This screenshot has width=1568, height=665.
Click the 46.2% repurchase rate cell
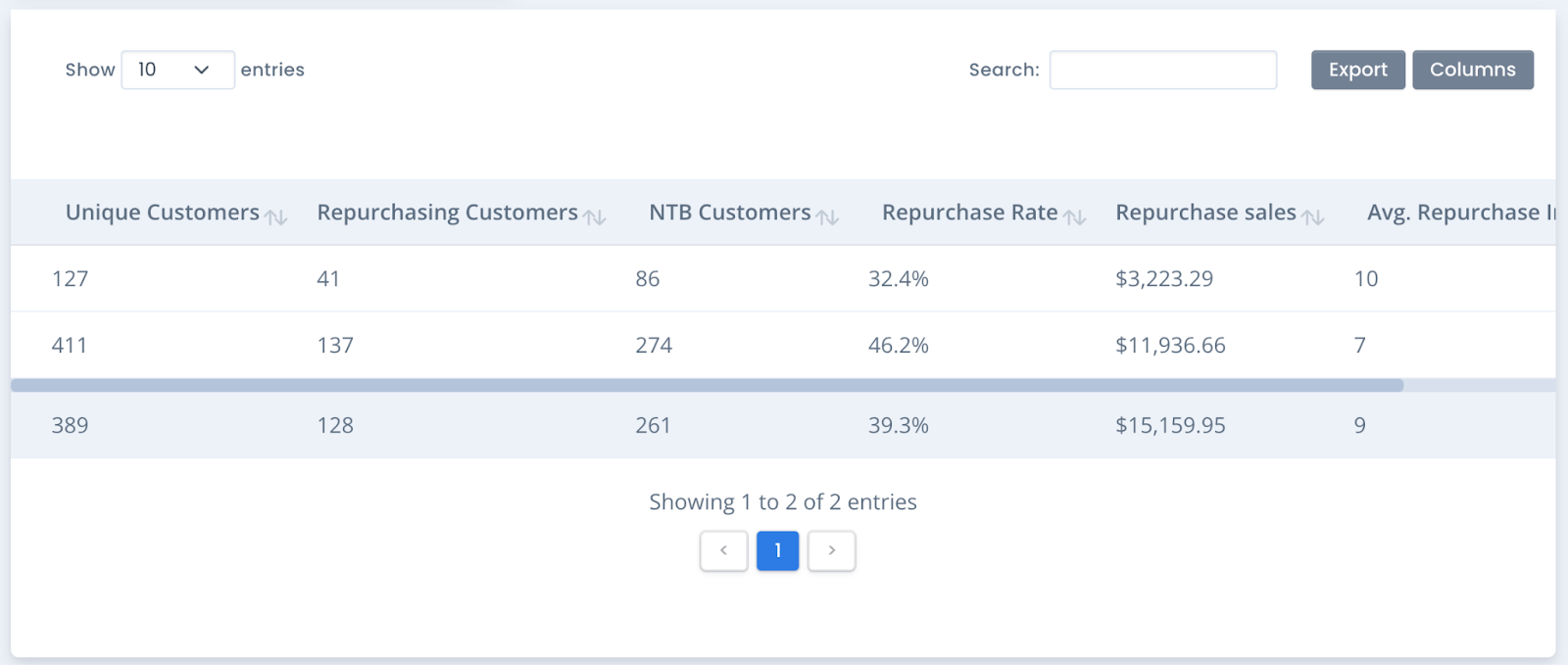coord(898,346)
